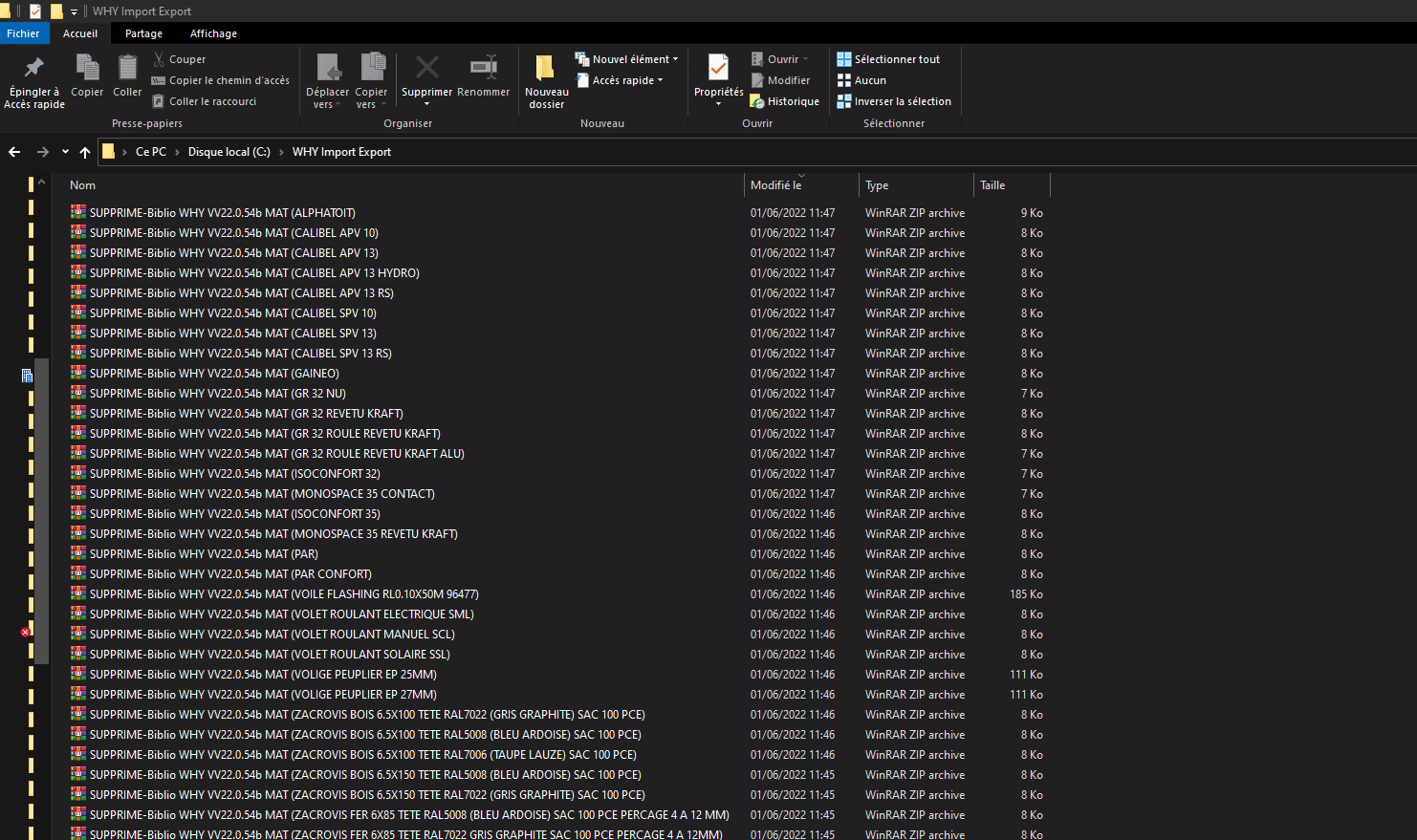Viewport: 1417px width, 840px height.
Task: Sort by the Taille column header
Action: click(1012, 185)
